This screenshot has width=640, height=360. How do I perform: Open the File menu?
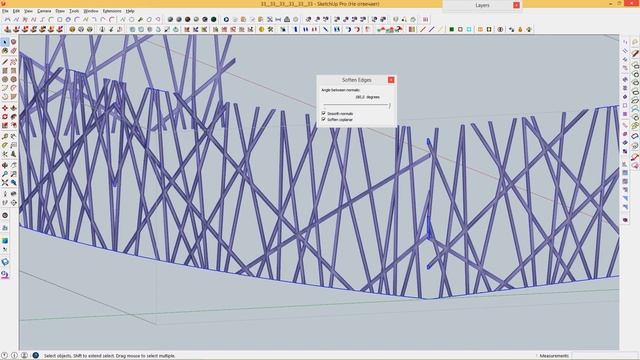5,11
